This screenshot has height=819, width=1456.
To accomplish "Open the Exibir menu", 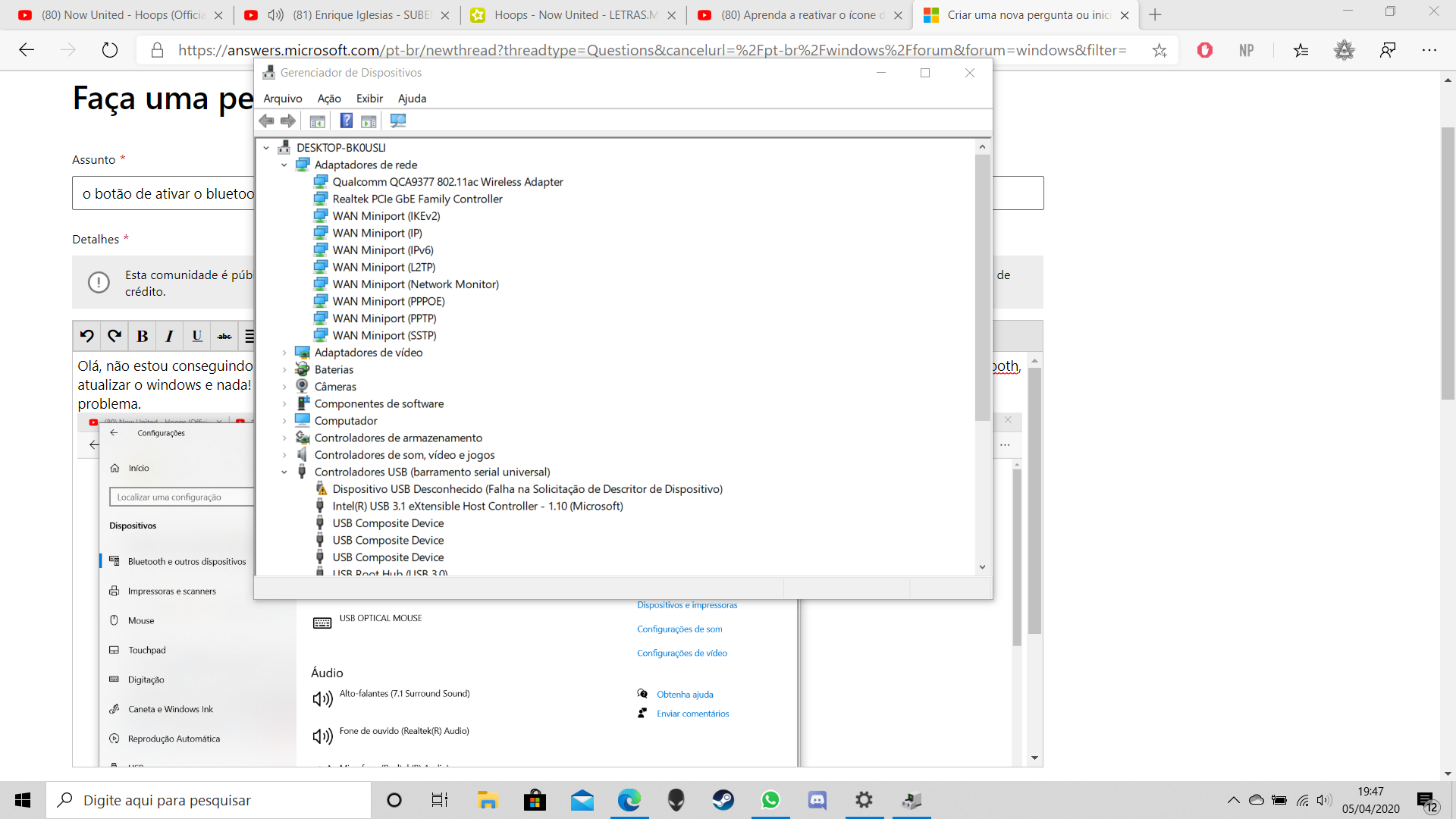I will [x=369, y=99].
